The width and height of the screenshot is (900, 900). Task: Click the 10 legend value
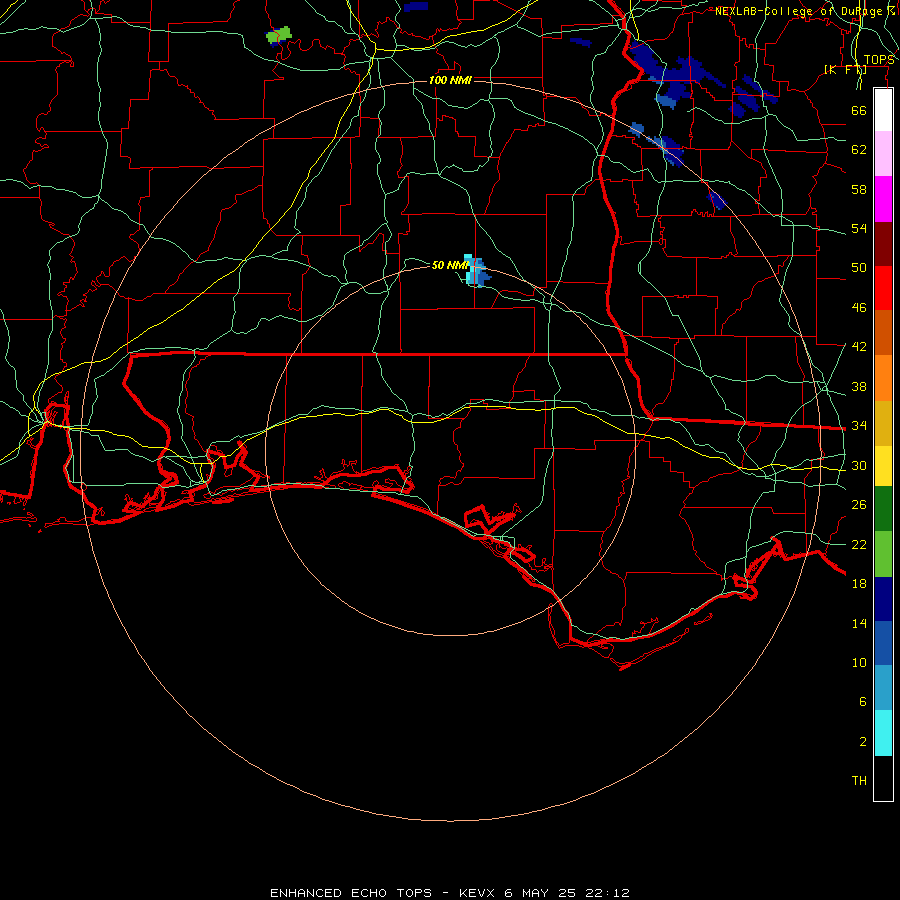(859, 662)
